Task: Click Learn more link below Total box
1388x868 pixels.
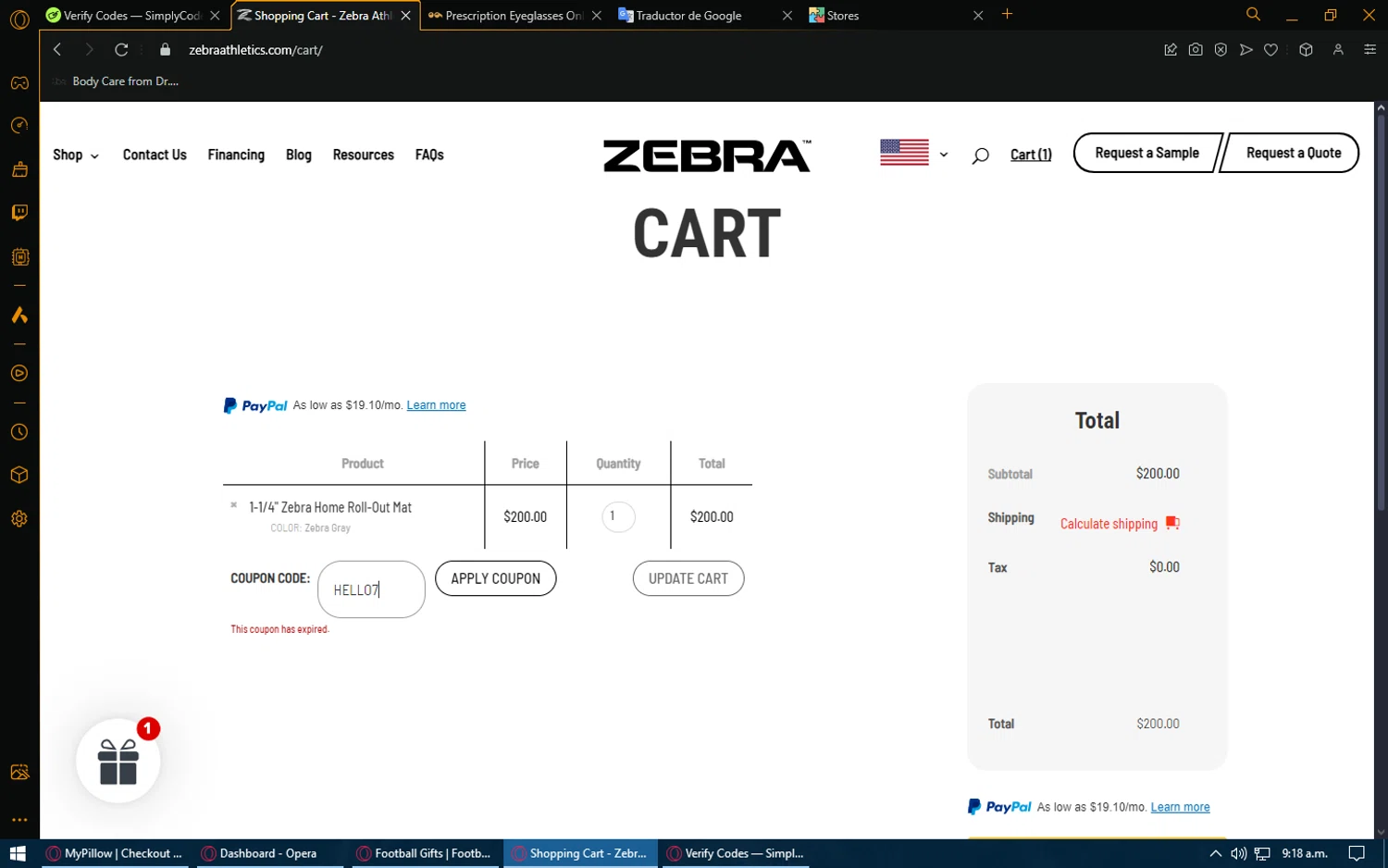Action: point(1180,807)
